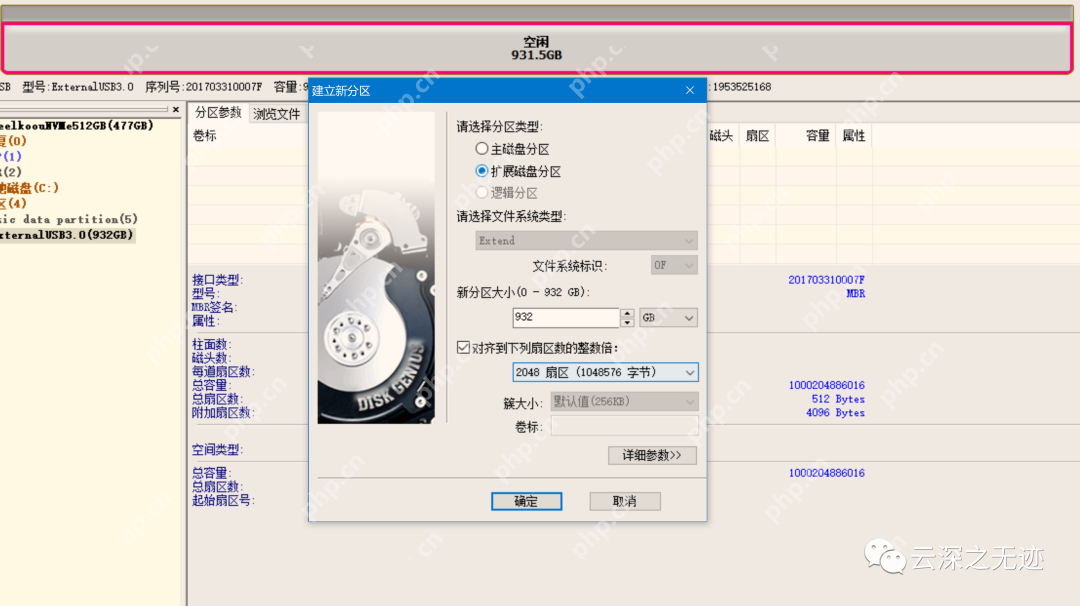Image resolution: width=1080 pixels, height=606 pixels.
Task: Click the 确定 button to confirm
Action: click(x=526, y=501)
